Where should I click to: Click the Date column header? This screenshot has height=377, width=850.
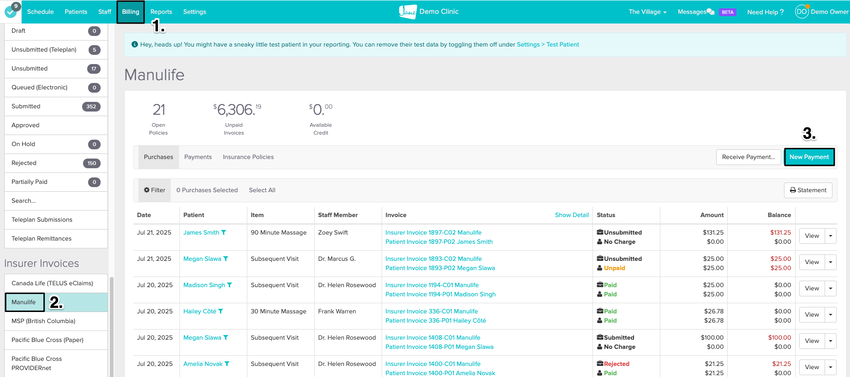(144, 215)
